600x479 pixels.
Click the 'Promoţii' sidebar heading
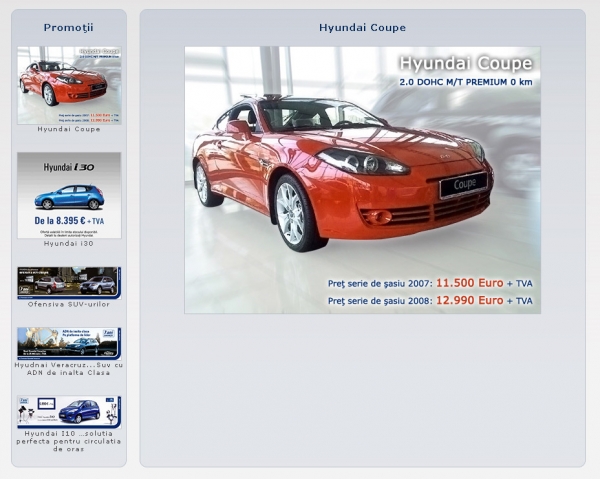(68, 28)
